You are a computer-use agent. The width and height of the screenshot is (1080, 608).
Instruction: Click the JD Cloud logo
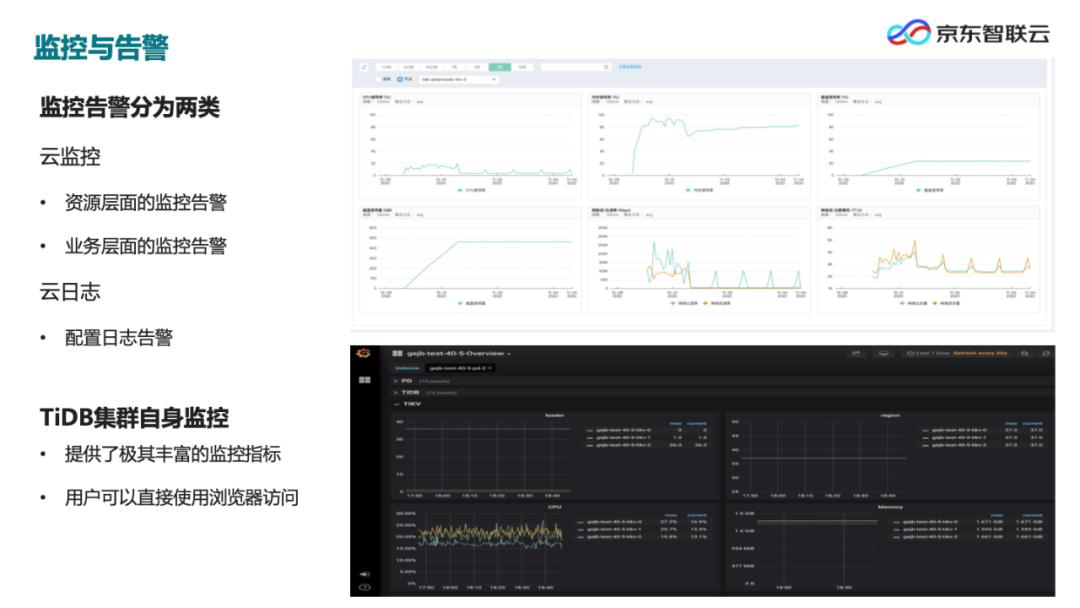968,32
